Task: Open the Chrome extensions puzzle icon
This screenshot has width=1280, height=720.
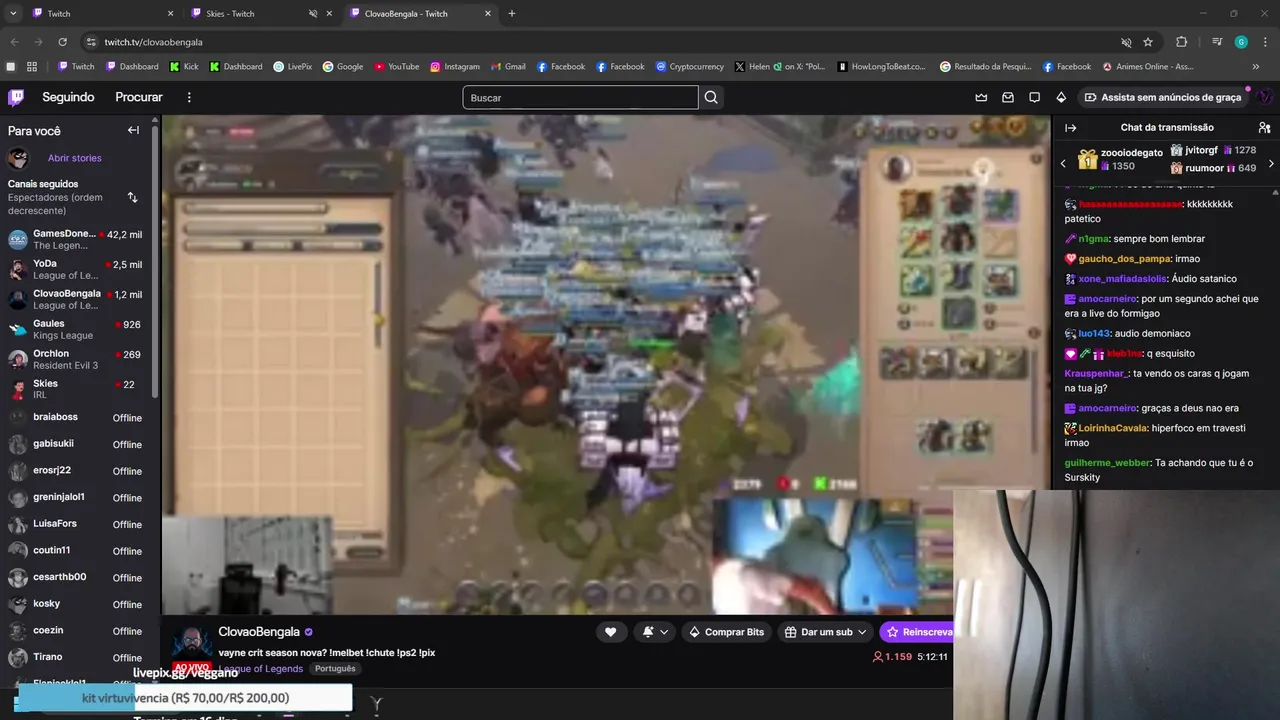Action: coord(1181,42)
